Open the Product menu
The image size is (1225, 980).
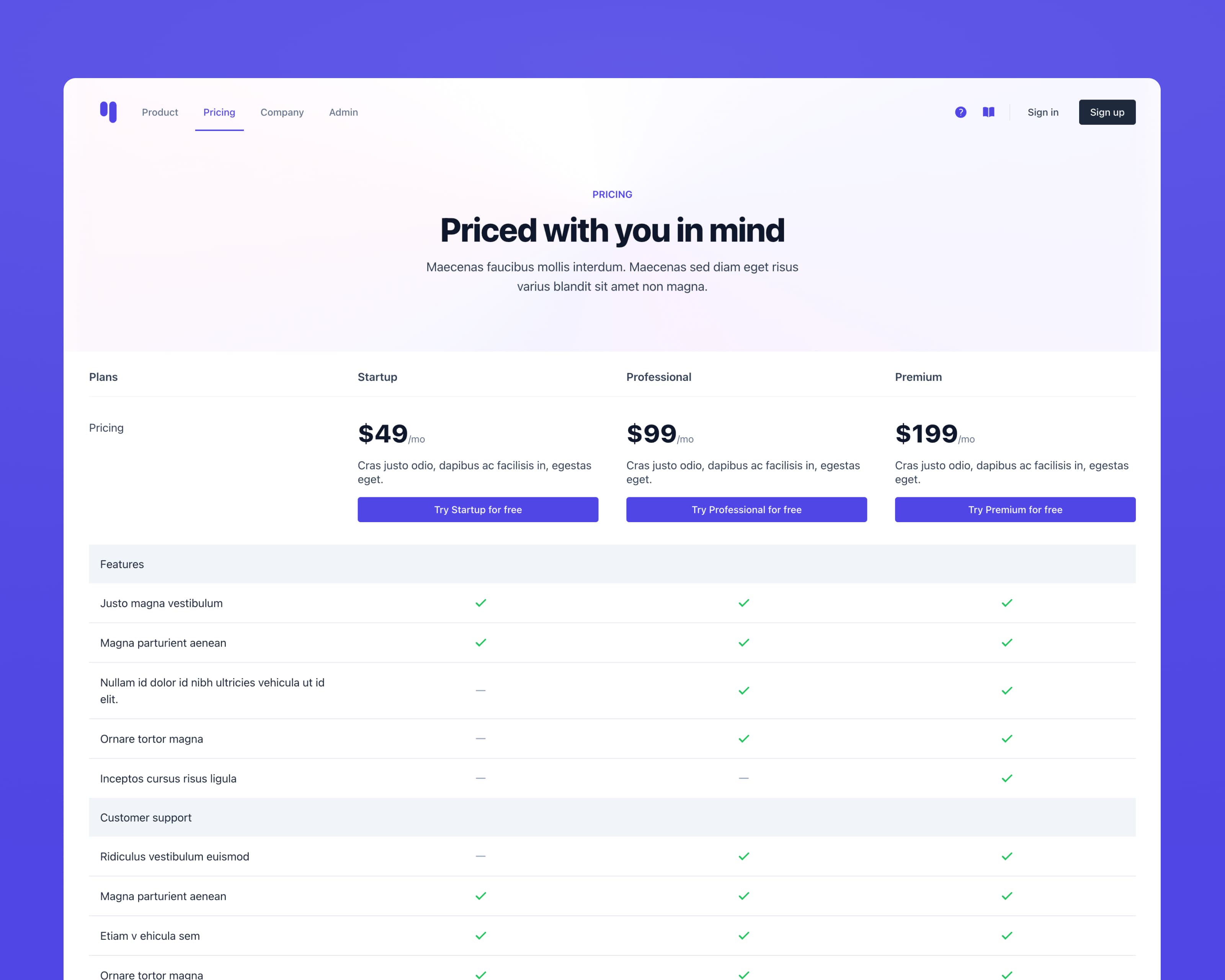(x=160, y=113)
